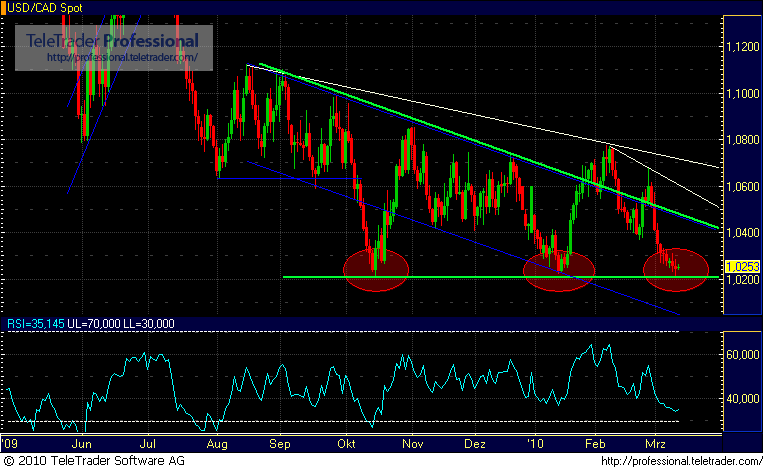Click the Jul label on the time axis
Image resolution: width=763 pixels, height=470 pixels.
pyautogui.click(x=147, y=444)
